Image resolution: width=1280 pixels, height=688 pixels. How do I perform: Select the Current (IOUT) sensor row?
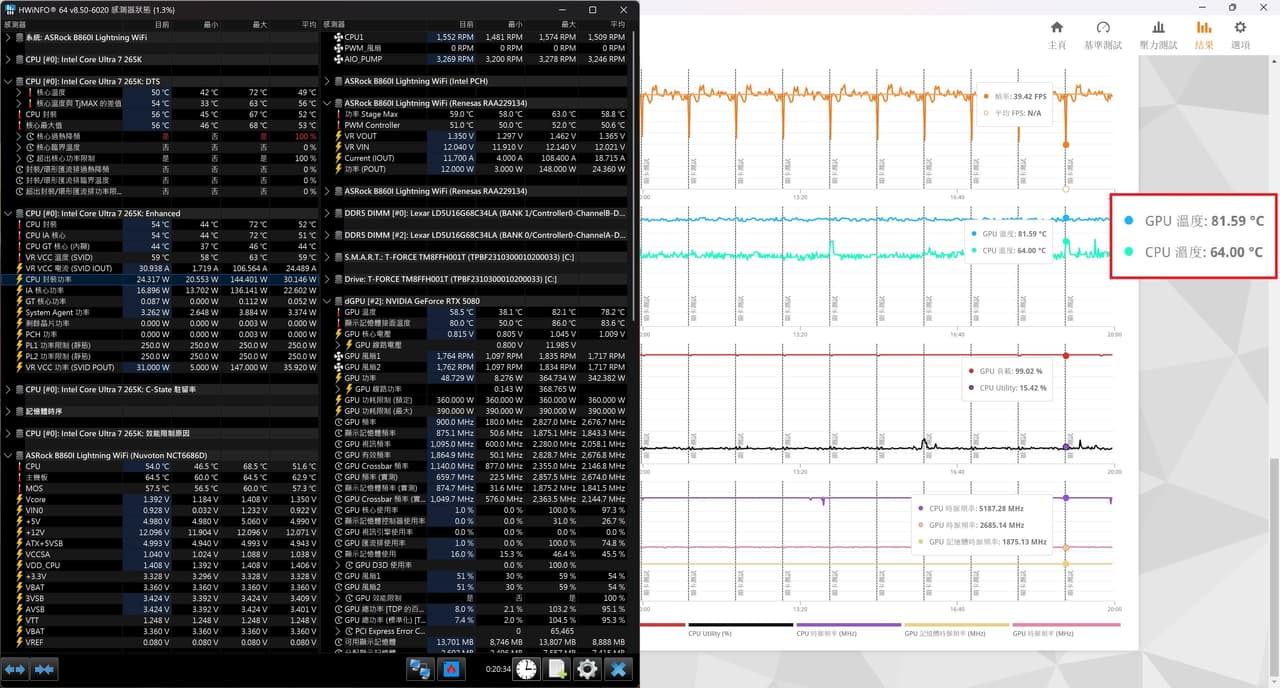(x=478, y=158)
